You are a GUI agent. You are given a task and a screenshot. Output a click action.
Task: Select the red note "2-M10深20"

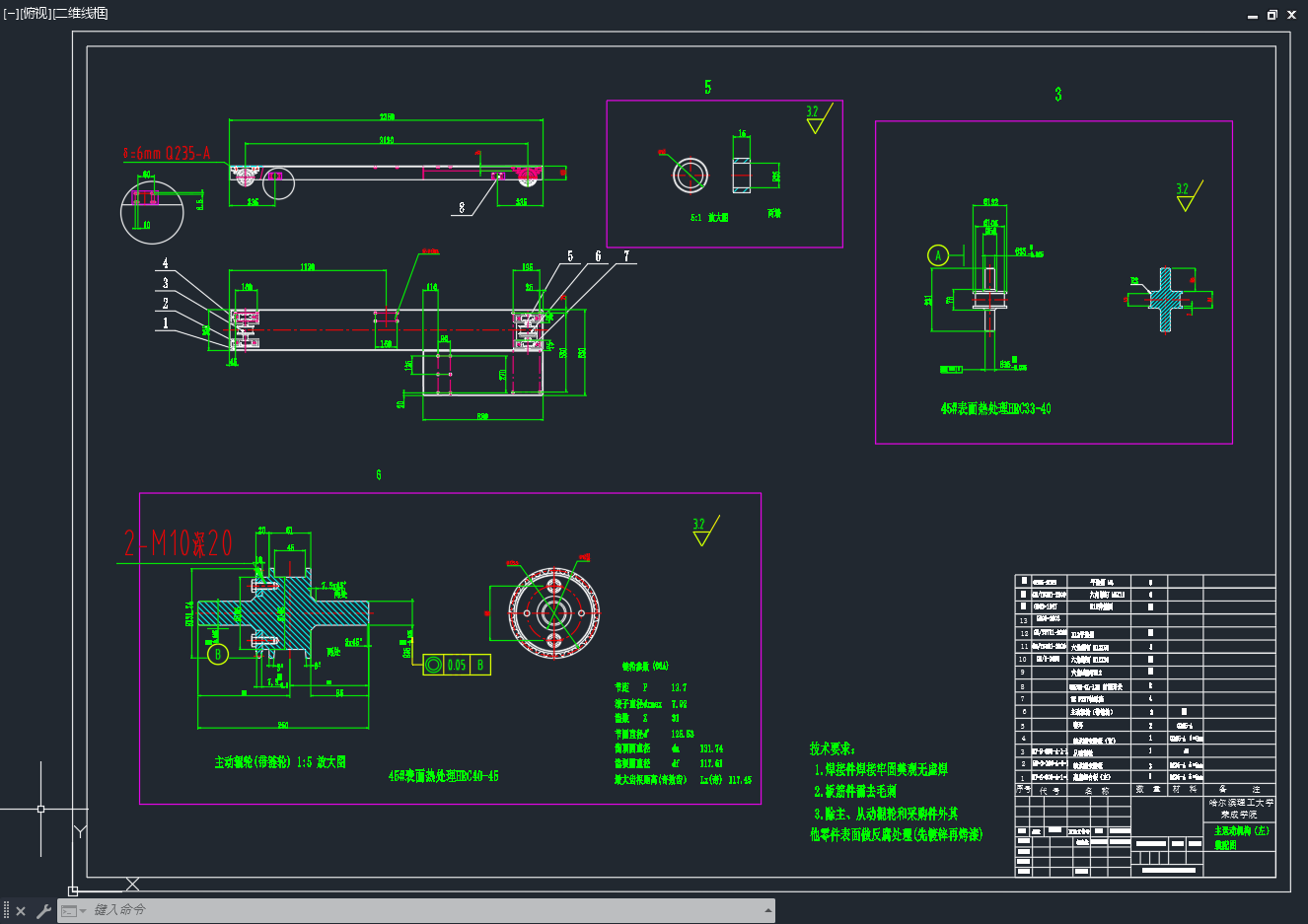click(178, 542)
